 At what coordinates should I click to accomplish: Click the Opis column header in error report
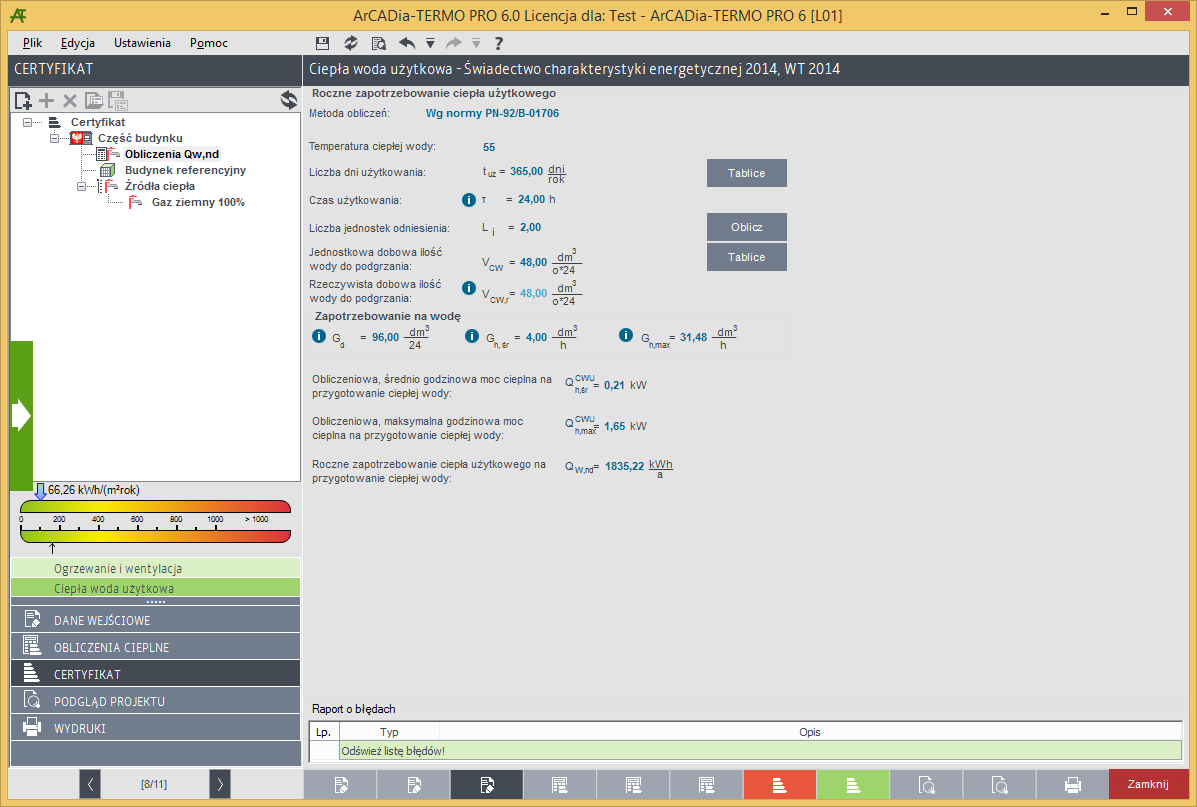tap(810, 731)
